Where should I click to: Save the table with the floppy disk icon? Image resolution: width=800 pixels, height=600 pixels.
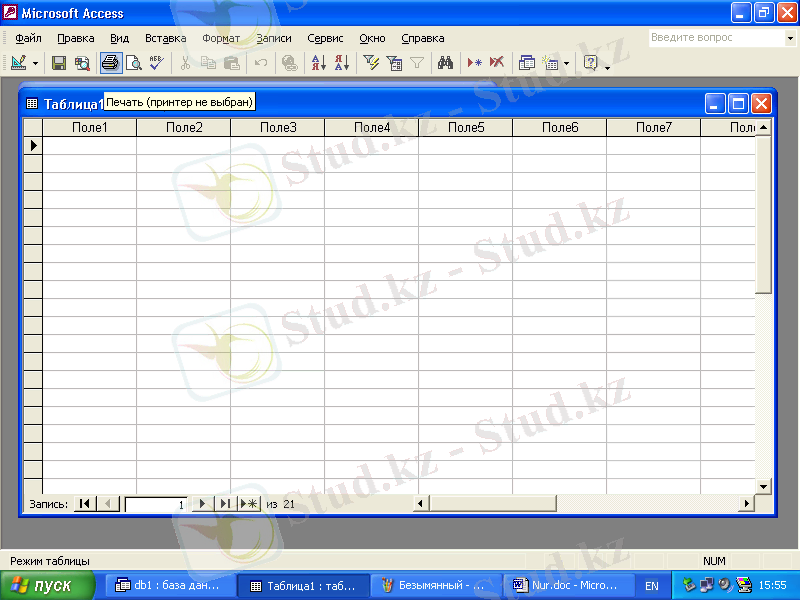[x=59, y=63]
